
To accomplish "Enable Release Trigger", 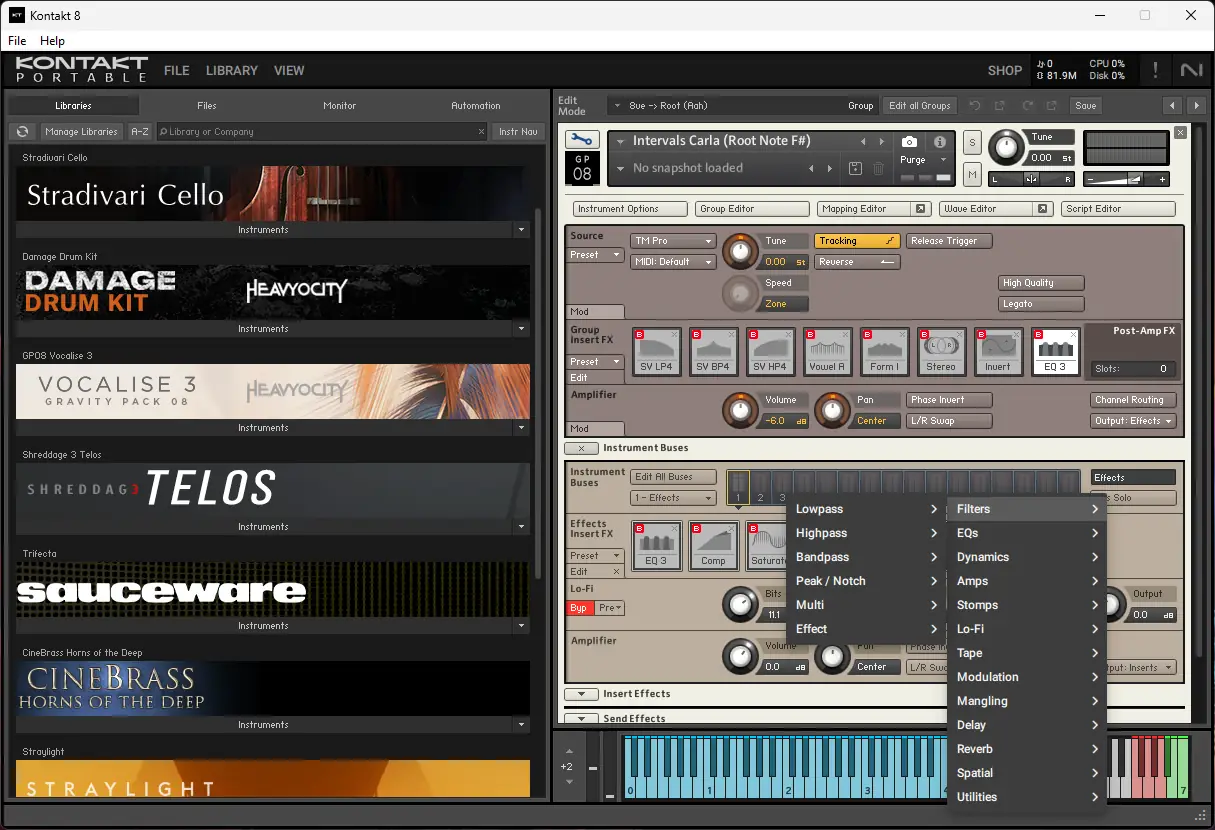I will [949, 241].
